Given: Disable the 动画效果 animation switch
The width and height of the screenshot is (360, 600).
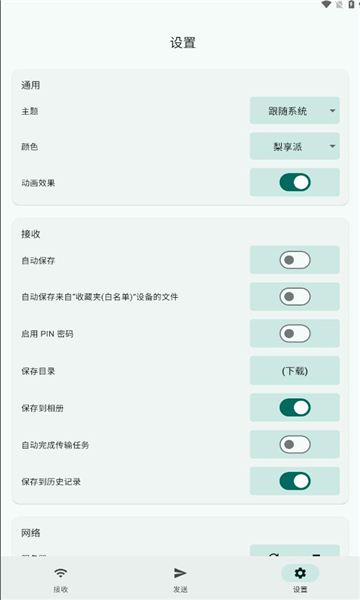Looking at the screenshot, I should pos(295,183).
